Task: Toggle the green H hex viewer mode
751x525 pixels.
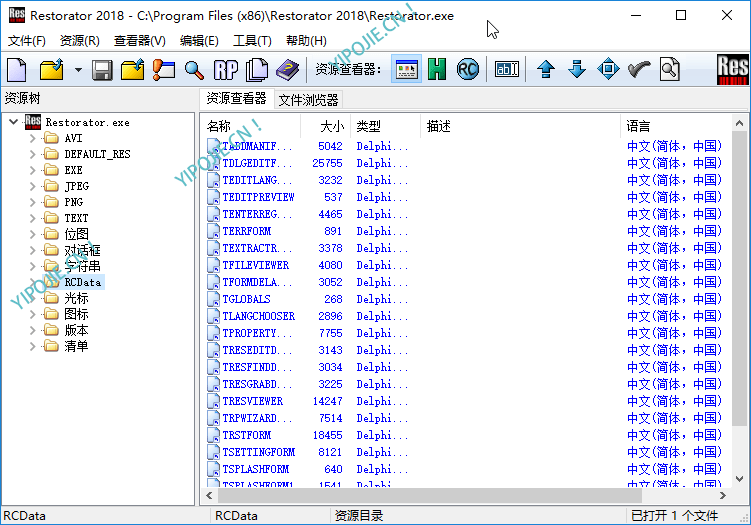Action: 437,70
